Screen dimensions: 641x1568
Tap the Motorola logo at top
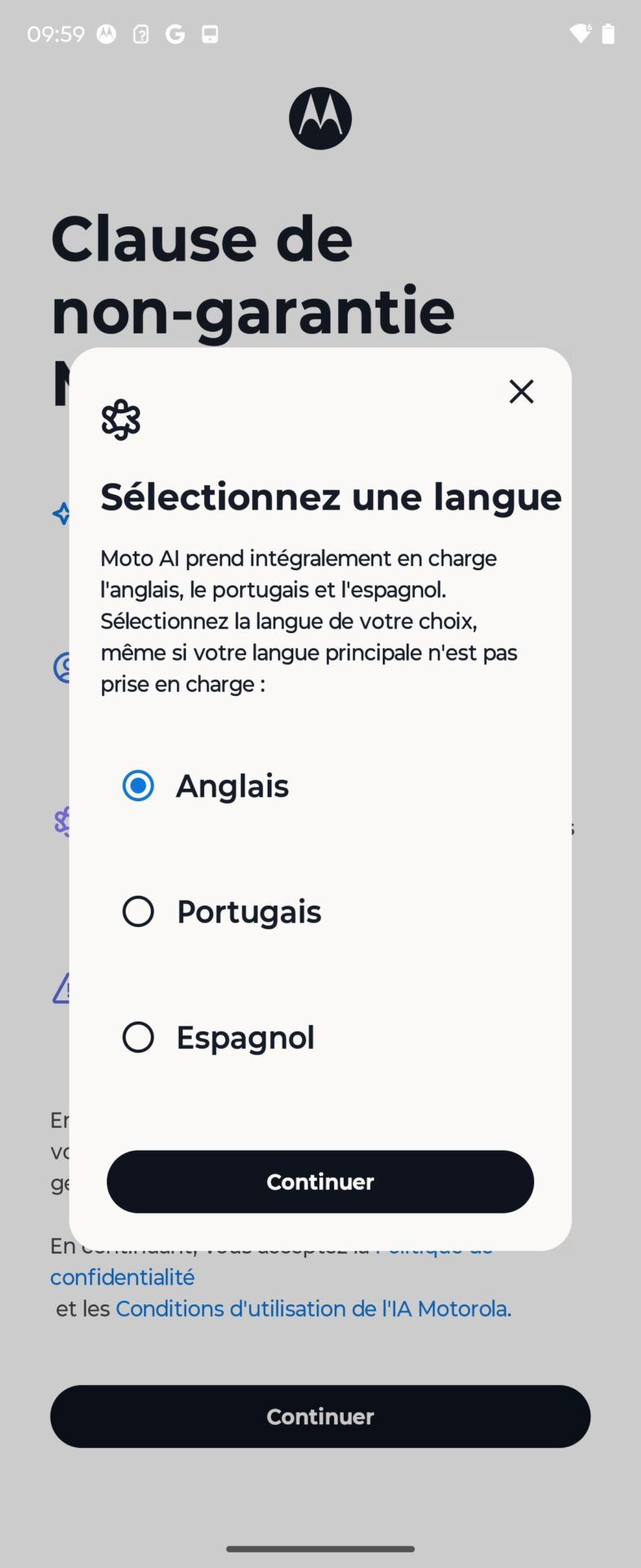pos(320,118)
